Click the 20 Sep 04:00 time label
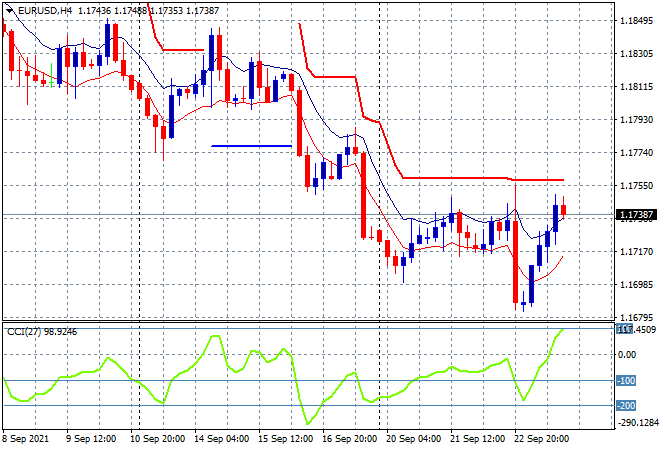The width and height of the screenshot is (660, 450). (x=413, y=439)
